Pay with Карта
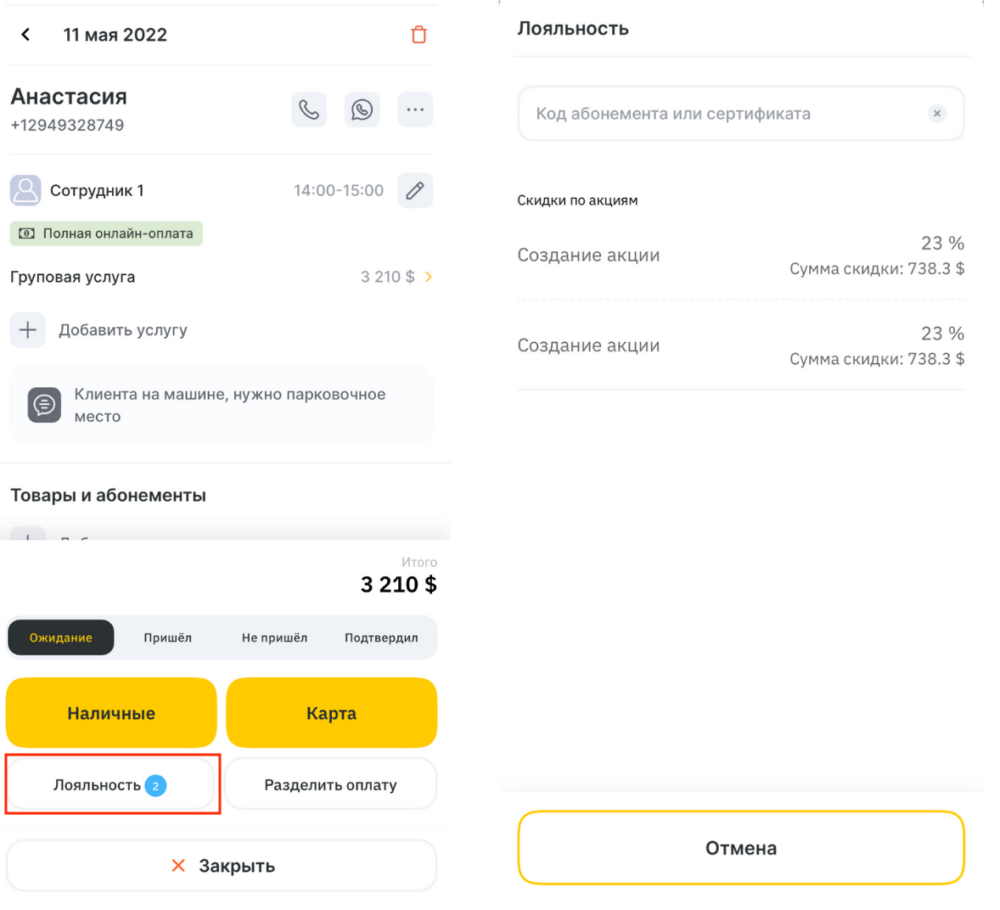 [332, 713]
